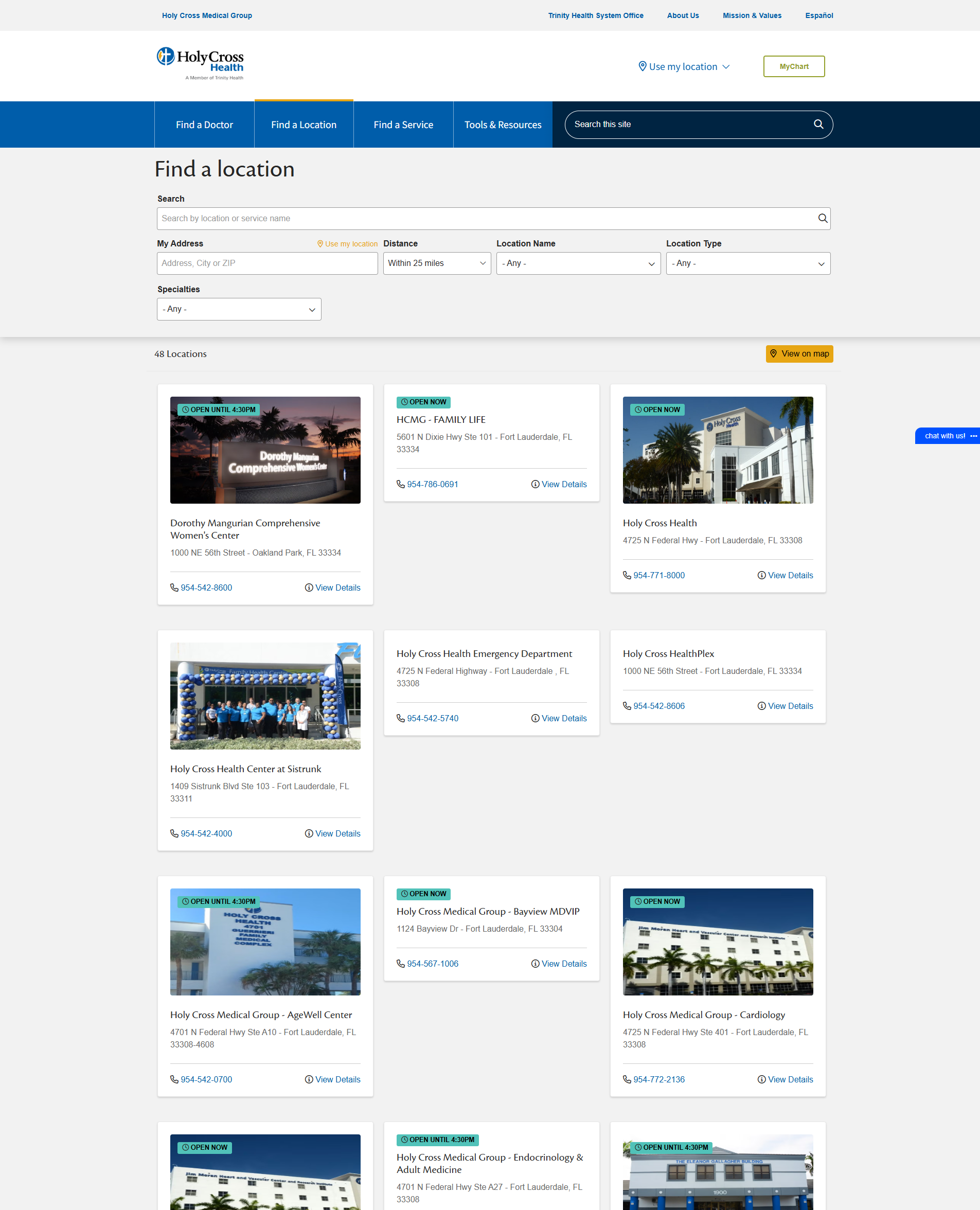Click the phone icon next to 954-542-5740
Viewport: 980px width, 1210px height.
(x=401, y=718)
